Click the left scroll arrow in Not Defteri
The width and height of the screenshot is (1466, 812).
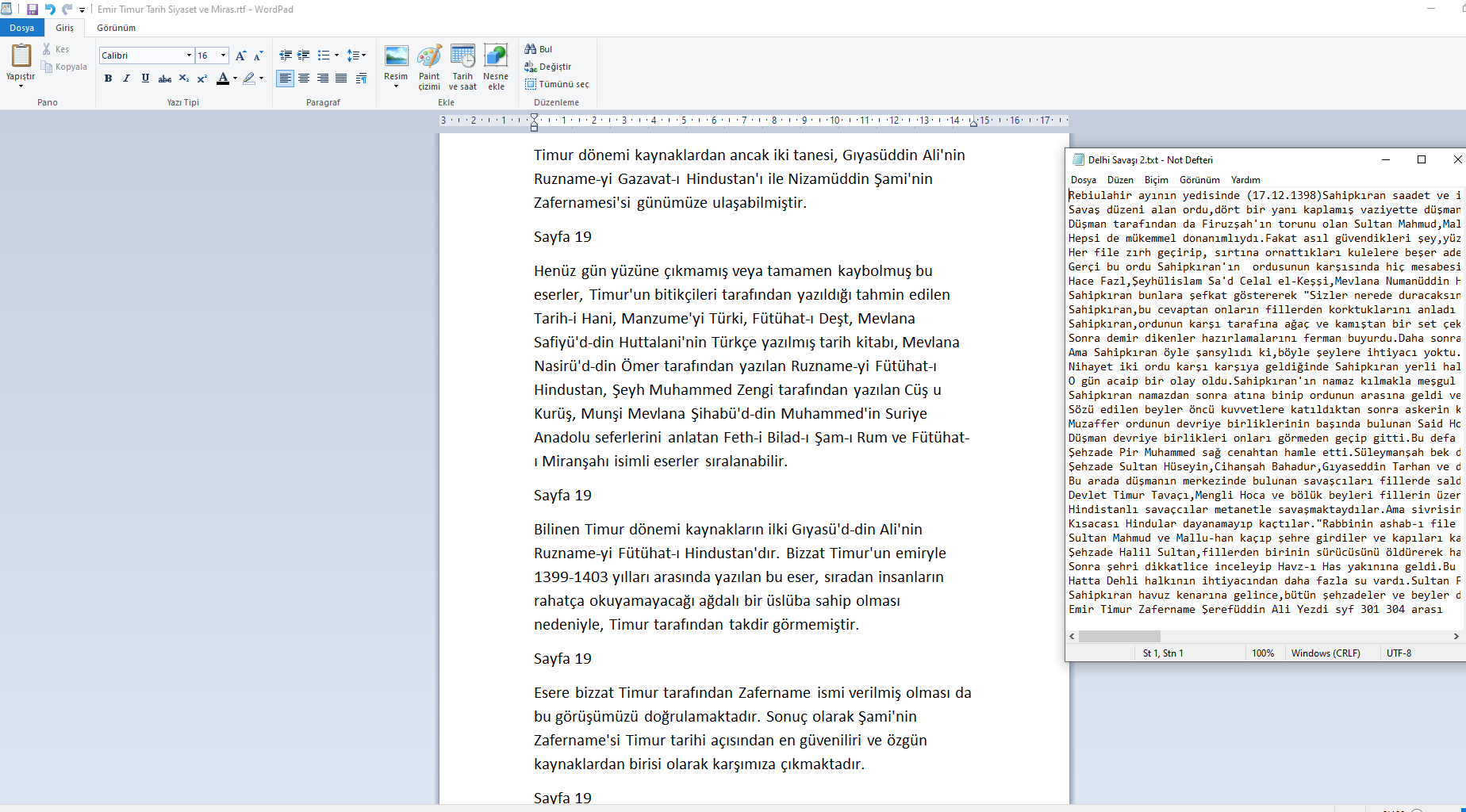1073,636
